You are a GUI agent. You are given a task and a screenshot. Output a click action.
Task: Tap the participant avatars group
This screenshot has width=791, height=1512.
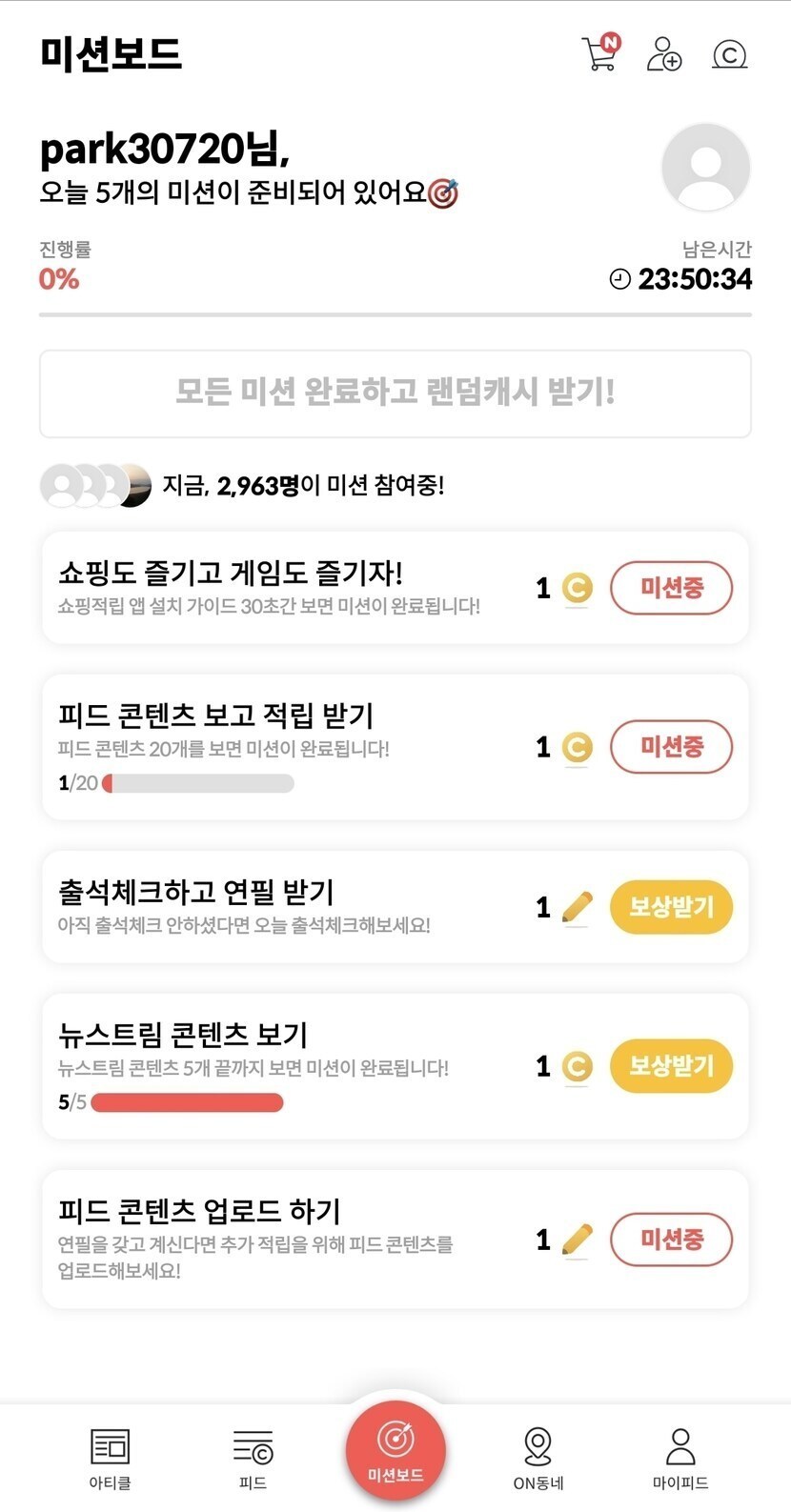95,486
